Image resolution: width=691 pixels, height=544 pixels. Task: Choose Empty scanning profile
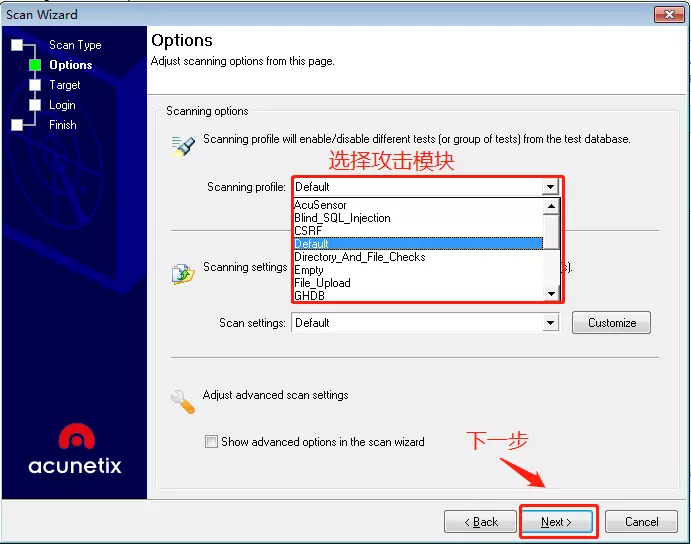pyautogui.click(x=418, y=270)
